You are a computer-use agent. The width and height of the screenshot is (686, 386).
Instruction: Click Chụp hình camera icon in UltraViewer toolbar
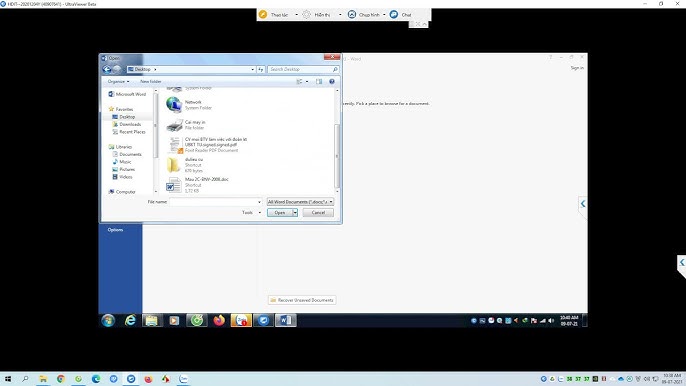(x=352, y=14)
